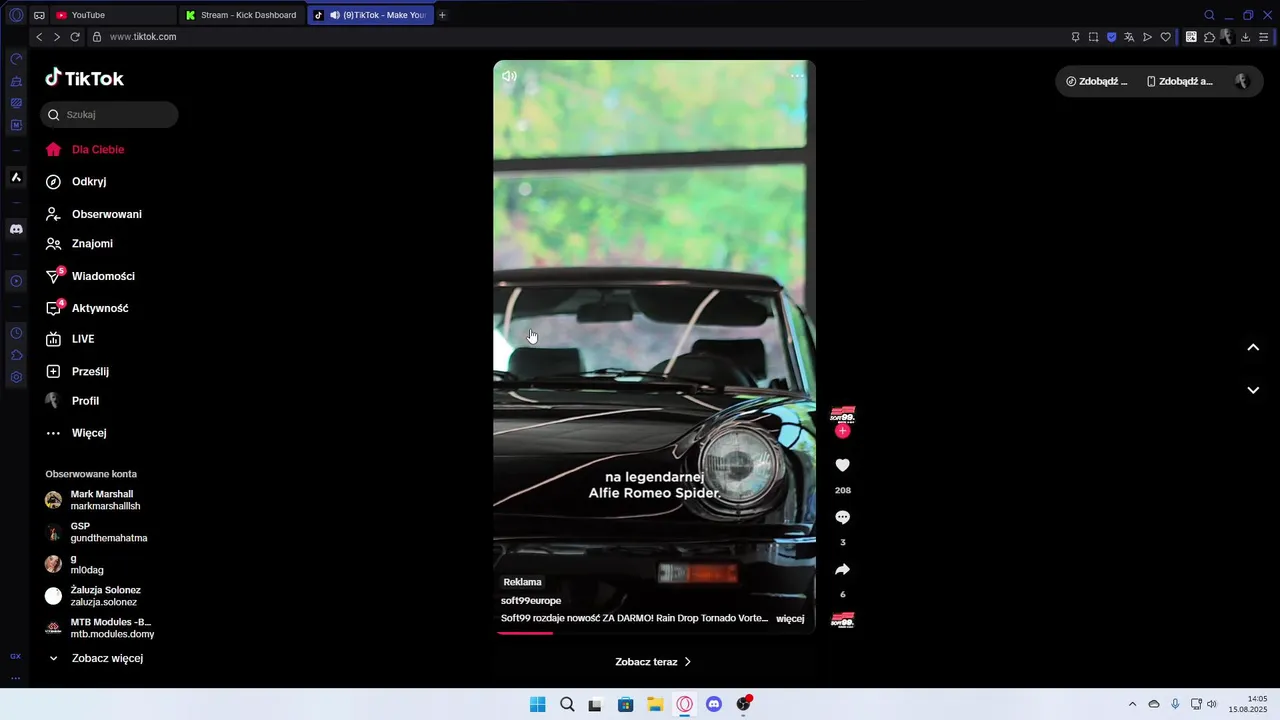
Task: Go forward in browser history
Action: pyautogui.click(x=56, y=37)
